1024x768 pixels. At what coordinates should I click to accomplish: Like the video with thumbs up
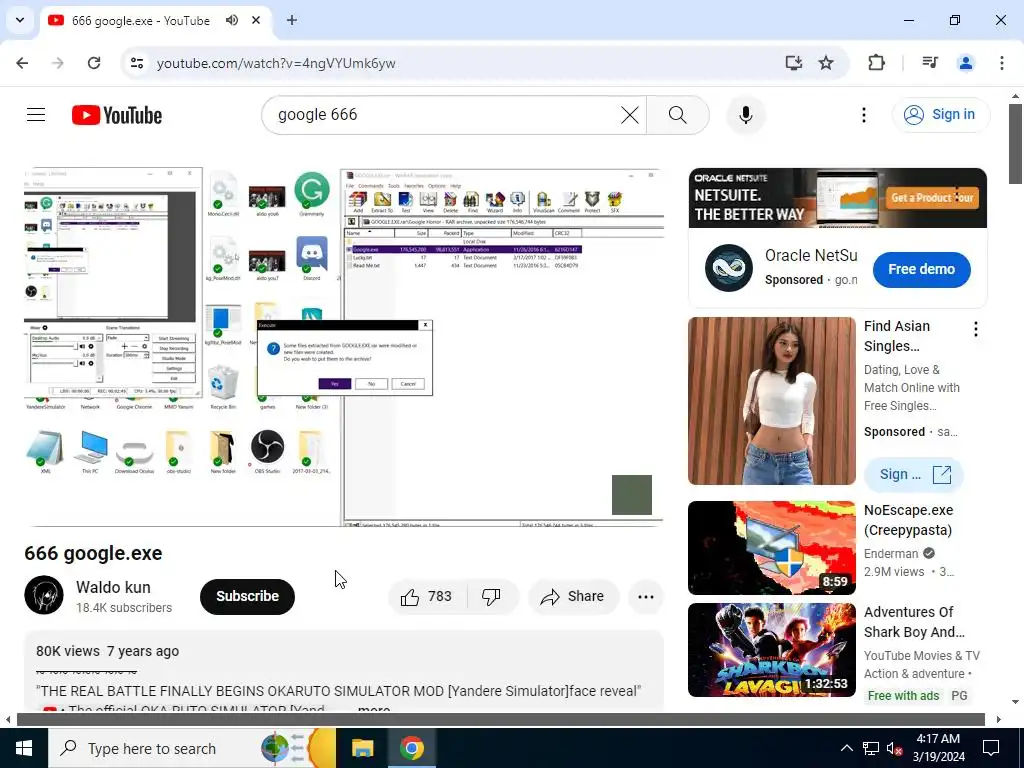pyautogui.click(x=427, y=596)
